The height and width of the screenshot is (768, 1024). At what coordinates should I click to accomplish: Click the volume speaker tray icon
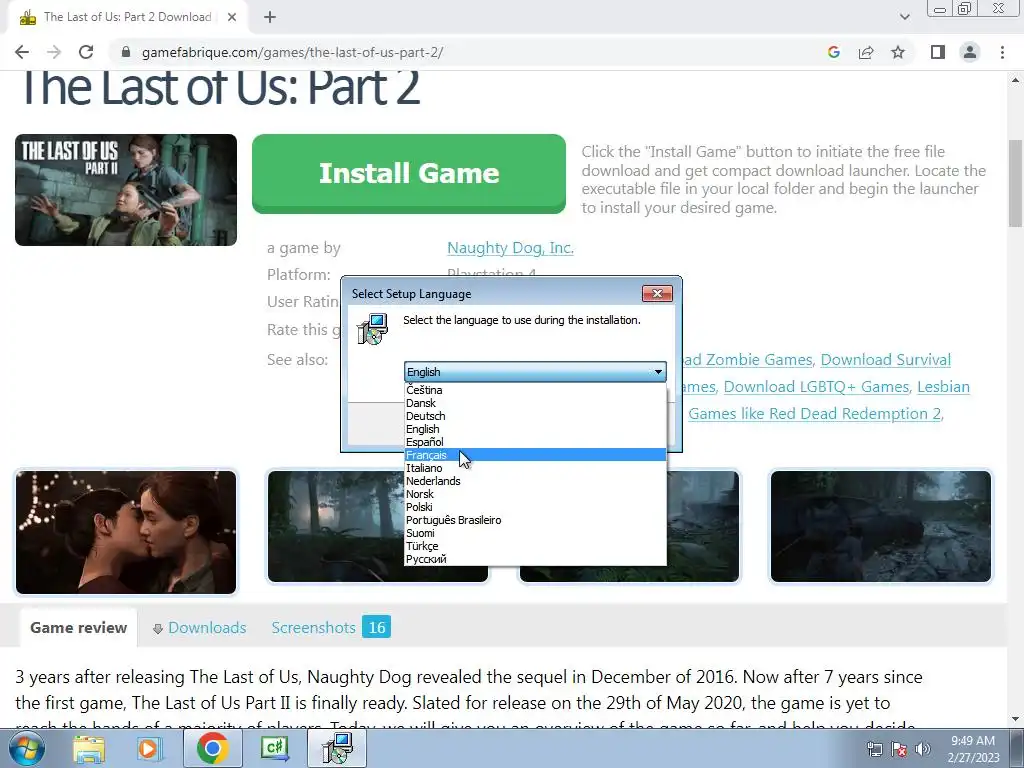[923, 750]
